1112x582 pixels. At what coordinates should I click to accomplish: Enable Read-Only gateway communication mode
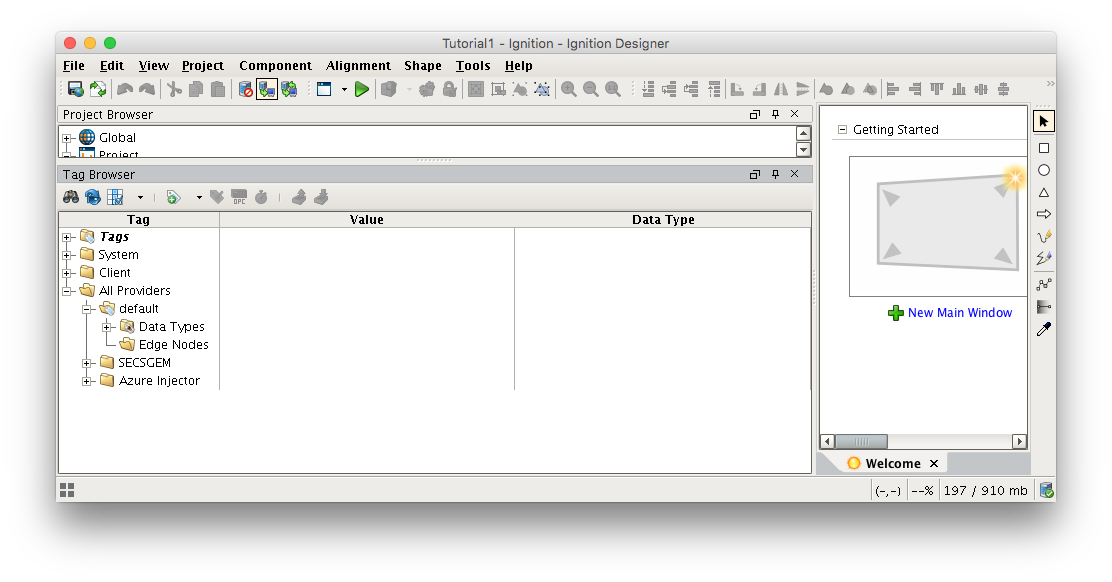[x=267, y=89]
